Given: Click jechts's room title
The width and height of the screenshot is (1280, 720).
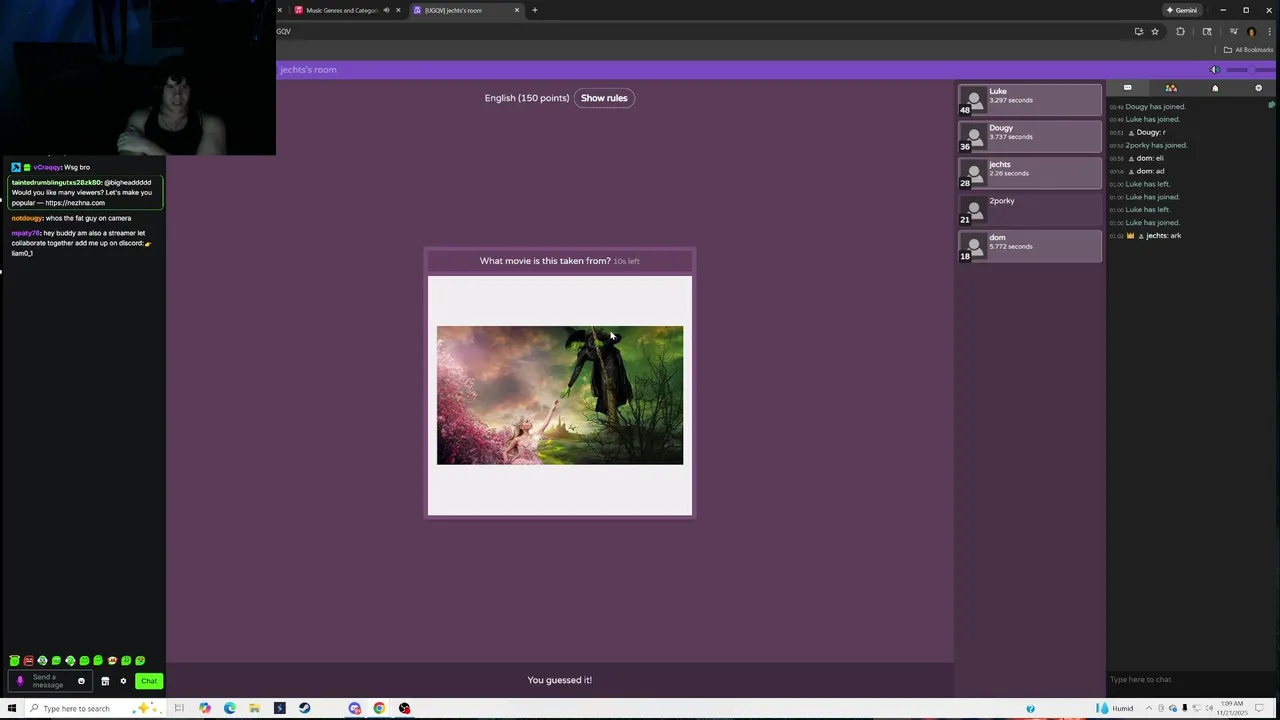Looking at the screenshot, I should (x=308, y=70).
